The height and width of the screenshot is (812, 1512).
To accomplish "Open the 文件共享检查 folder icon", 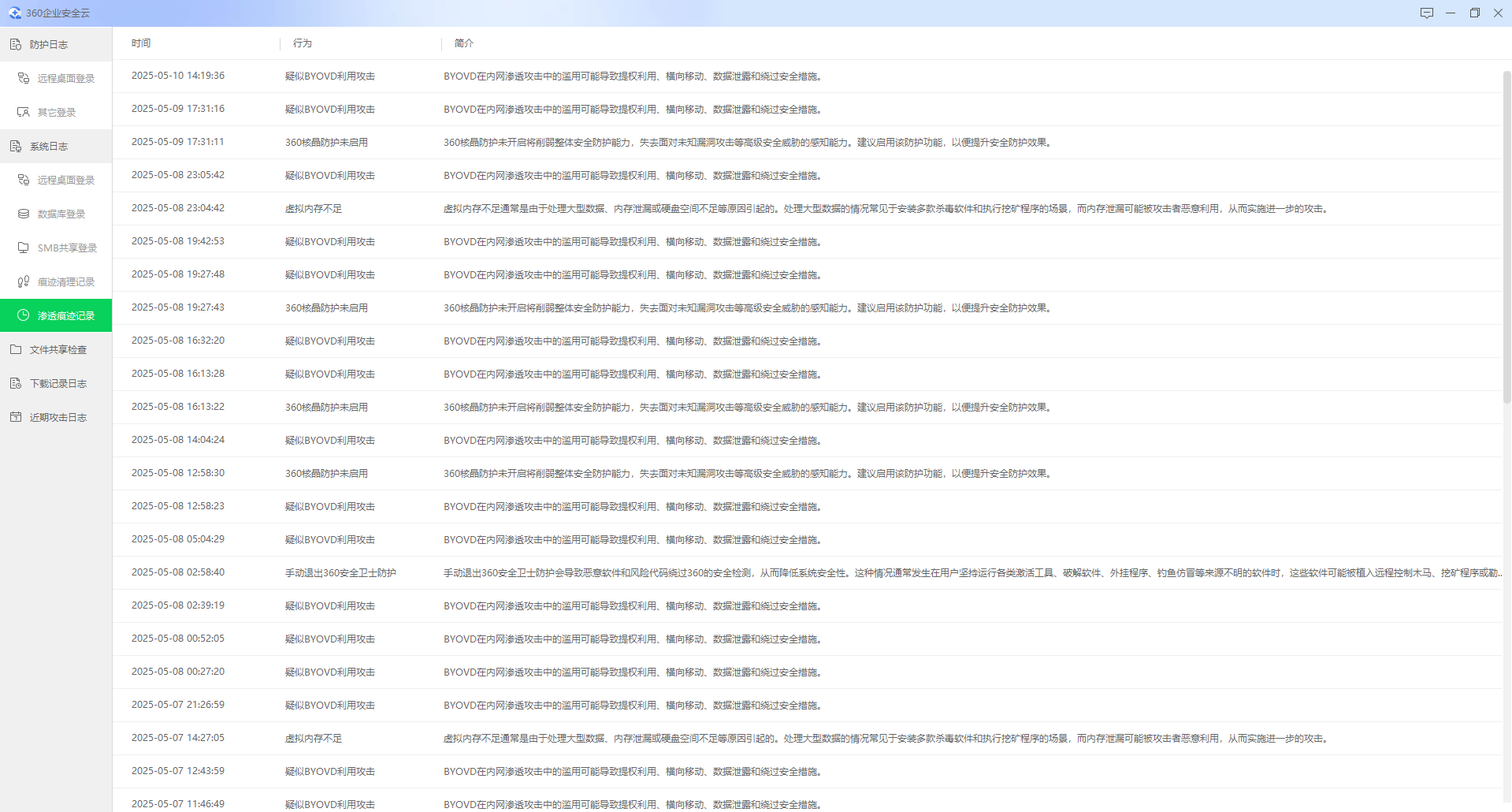I will click(x=16, y=349).
